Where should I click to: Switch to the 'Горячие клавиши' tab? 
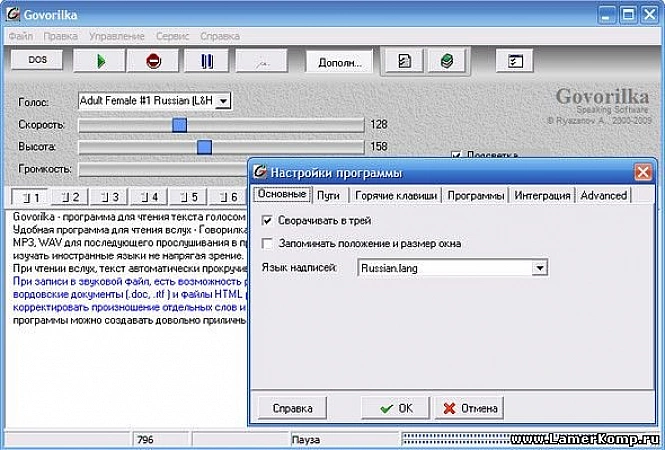click(x=395, y=195)
